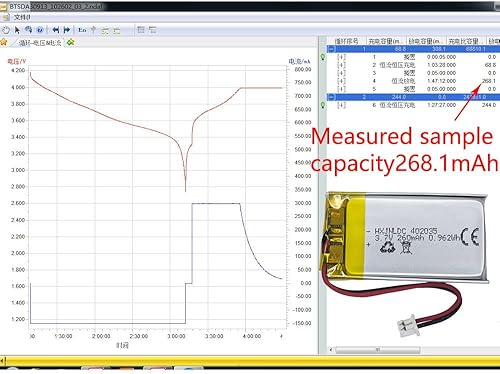
Task: Click the 268.1 capacity value cell
Action: point(489,81)
